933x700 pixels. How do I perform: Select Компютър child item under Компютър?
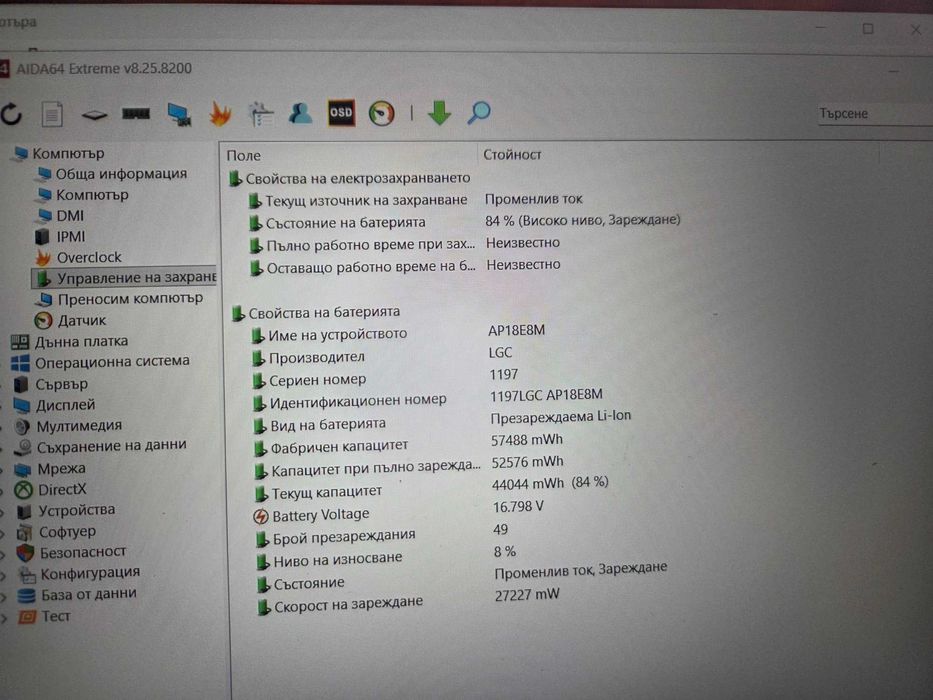pyautogui.click(x=83, y=195)
